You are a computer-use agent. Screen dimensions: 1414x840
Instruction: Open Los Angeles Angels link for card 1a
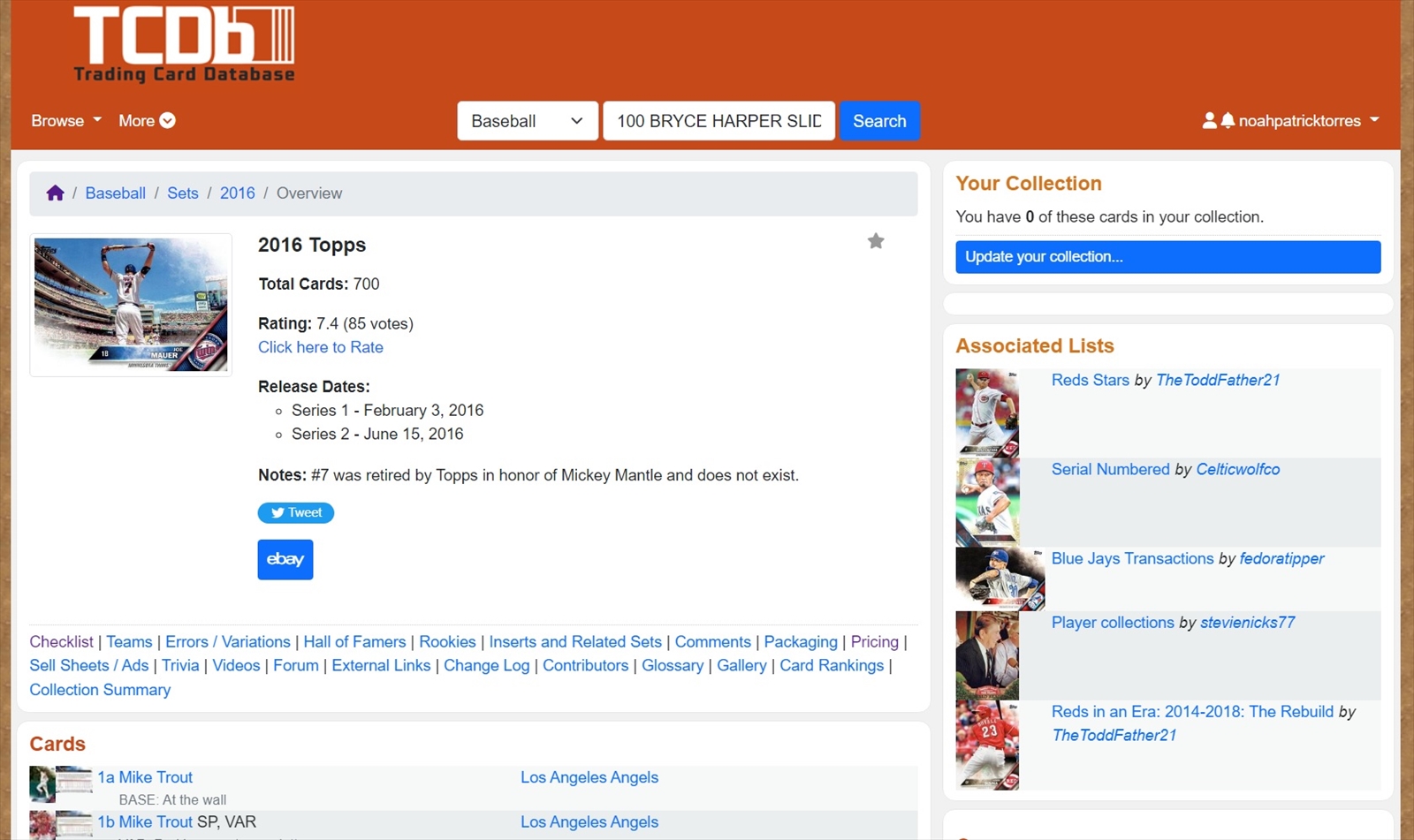click(589, 777)
